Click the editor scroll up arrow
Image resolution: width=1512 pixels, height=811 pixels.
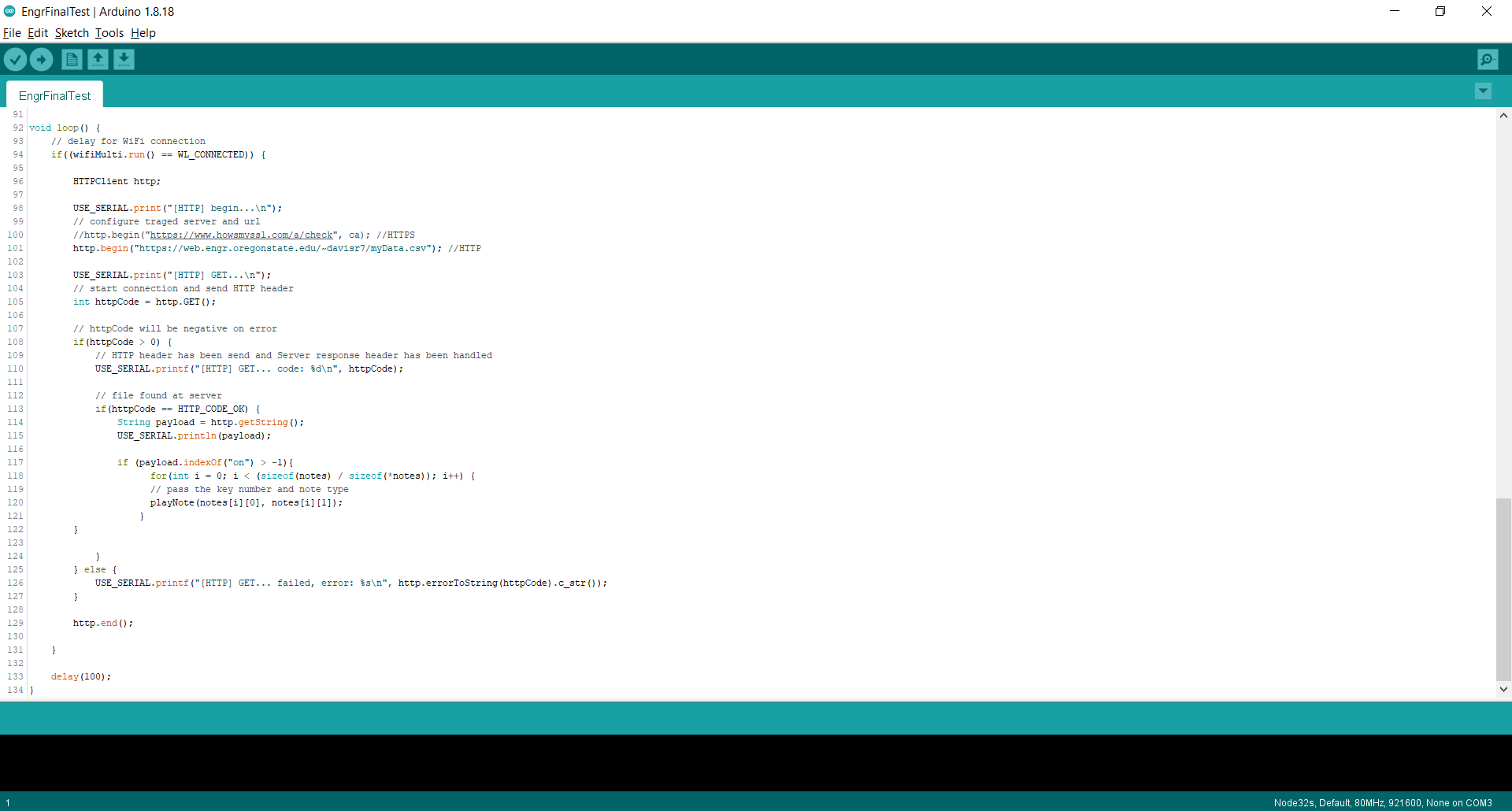pos(1503,116)
